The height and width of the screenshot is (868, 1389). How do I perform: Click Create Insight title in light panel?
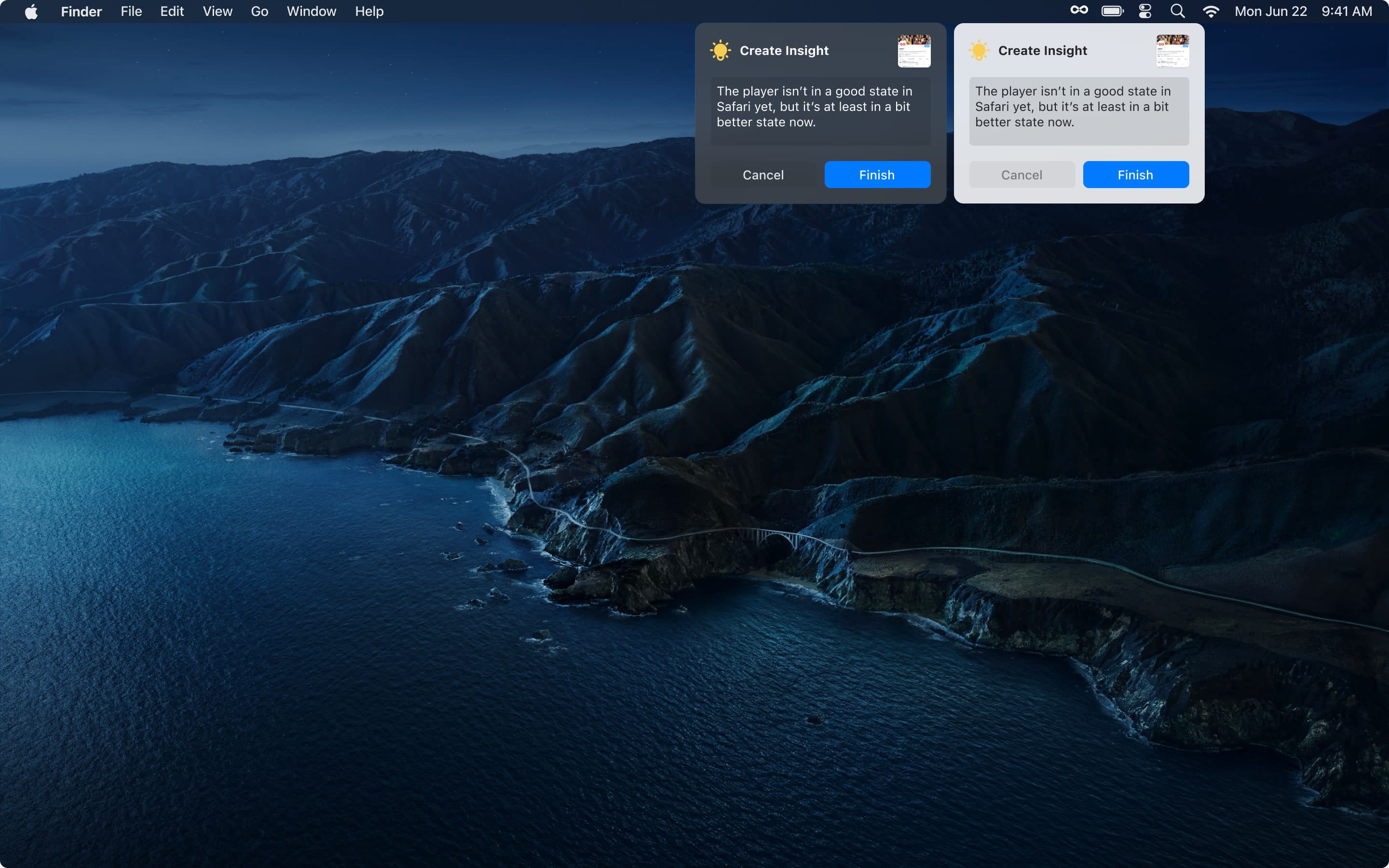click(1042, 51)
